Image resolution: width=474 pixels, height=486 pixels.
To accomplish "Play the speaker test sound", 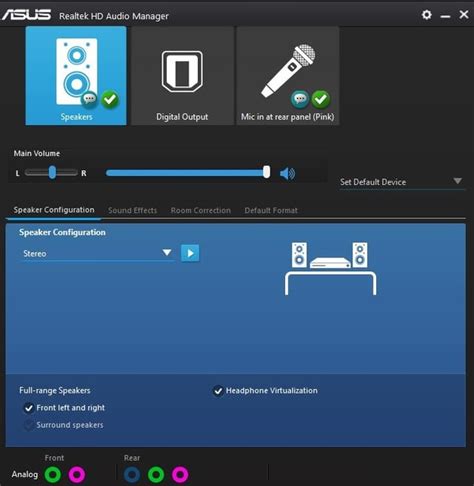I will pyautogui.click(x=190, y=253).
